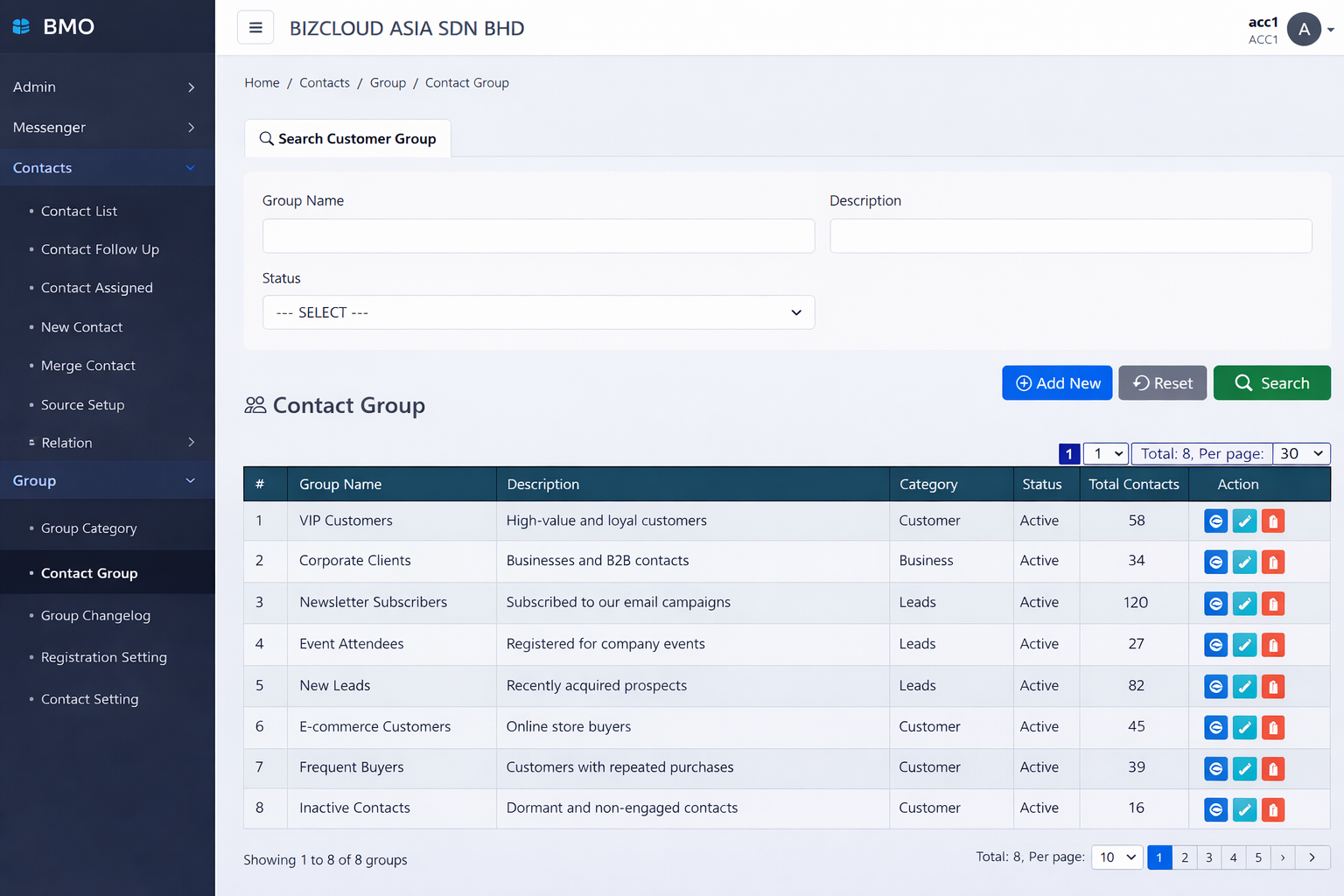Click the blue view icon for VIP Customers
The image size is (1344, 896).
coord(1216,521)
